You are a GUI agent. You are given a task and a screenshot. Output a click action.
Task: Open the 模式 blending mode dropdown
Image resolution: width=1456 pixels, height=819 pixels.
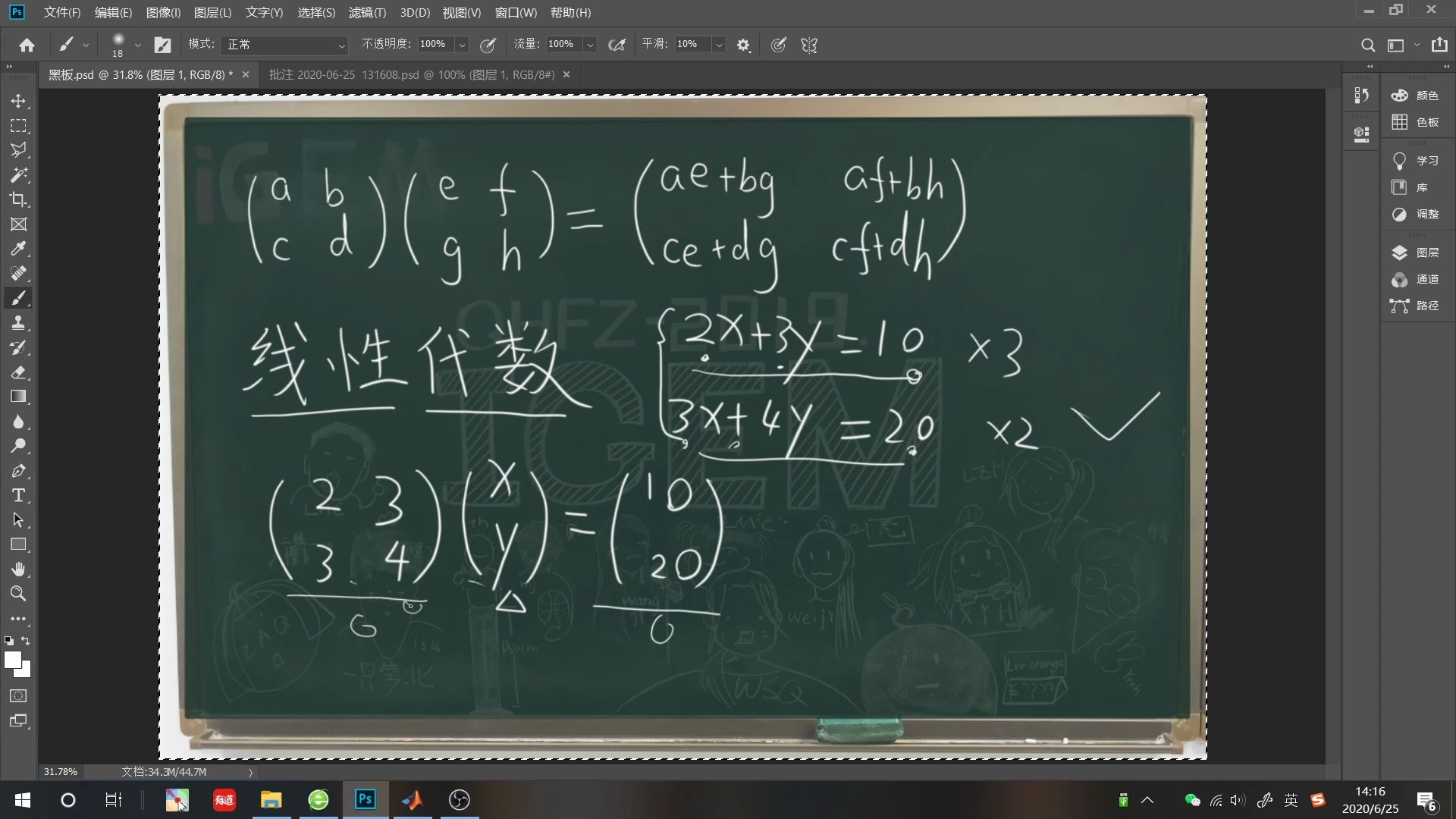tap(284, 45)
